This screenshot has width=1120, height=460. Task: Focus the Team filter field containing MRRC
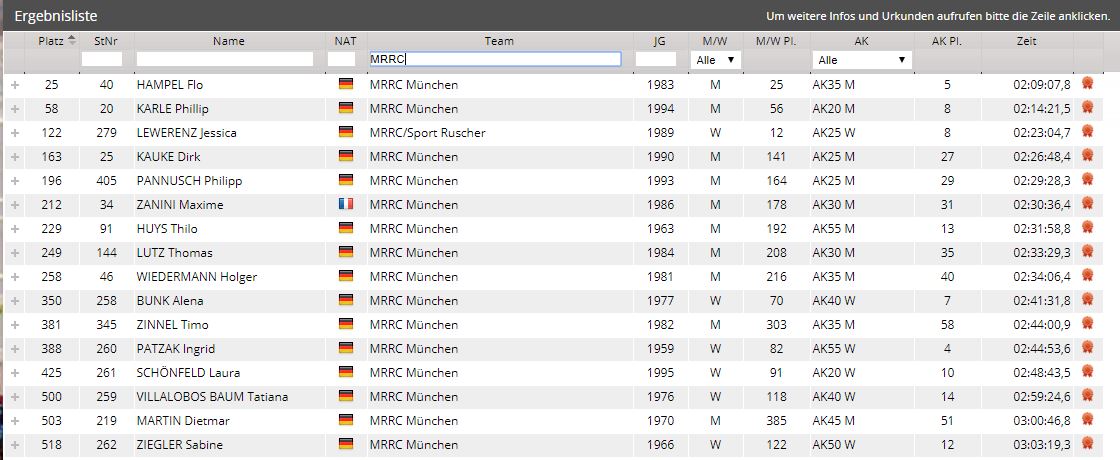pyautogui.click(x=495, y=60)
